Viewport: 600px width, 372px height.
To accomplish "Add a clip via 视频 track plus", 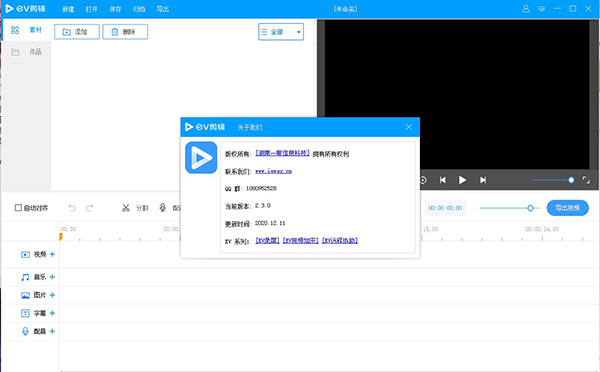I will click(52, 254).
